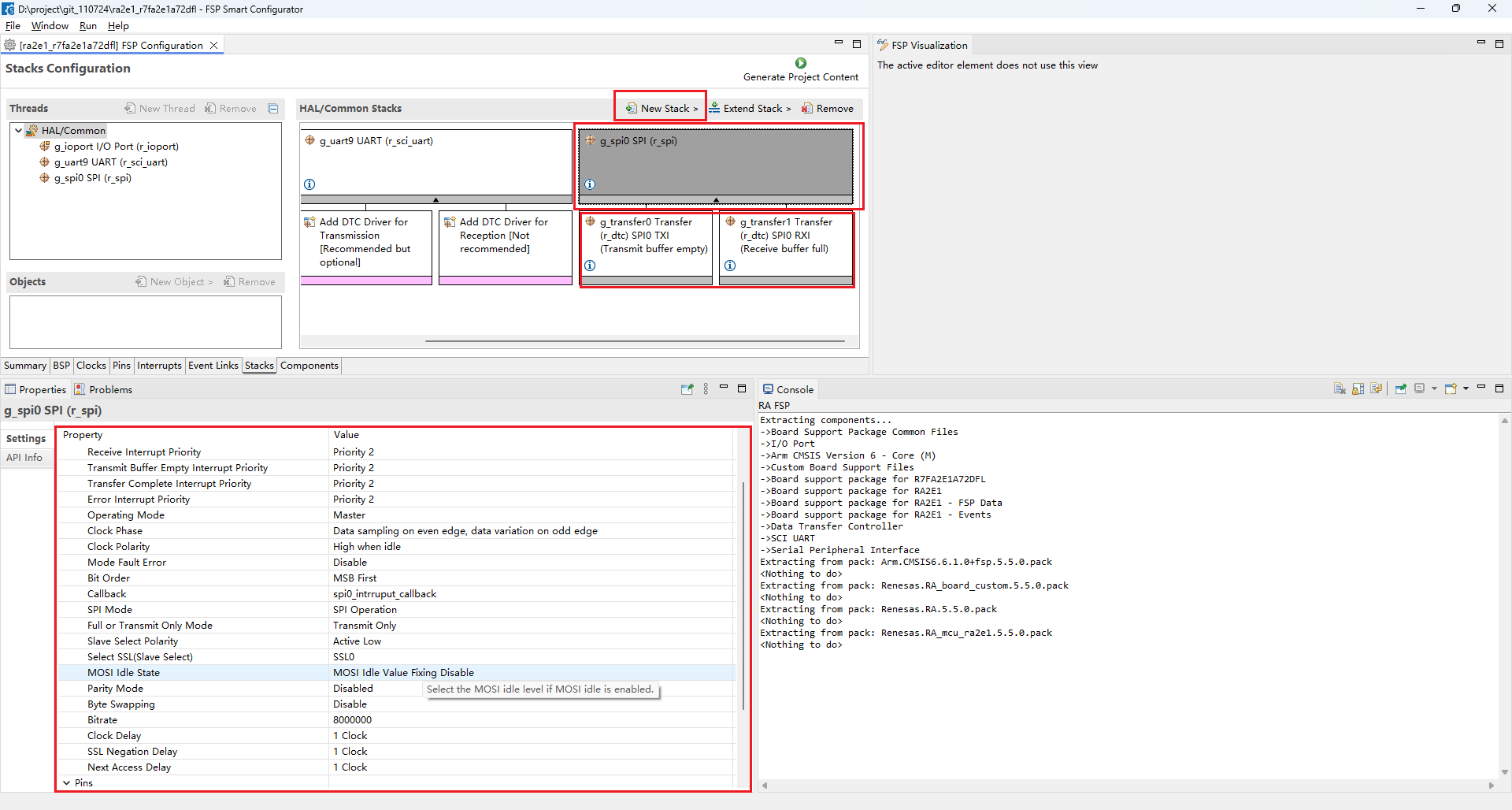Switch to the Components tab
The height and width of the screenshot is (810, 1512).
pos(309,366)
